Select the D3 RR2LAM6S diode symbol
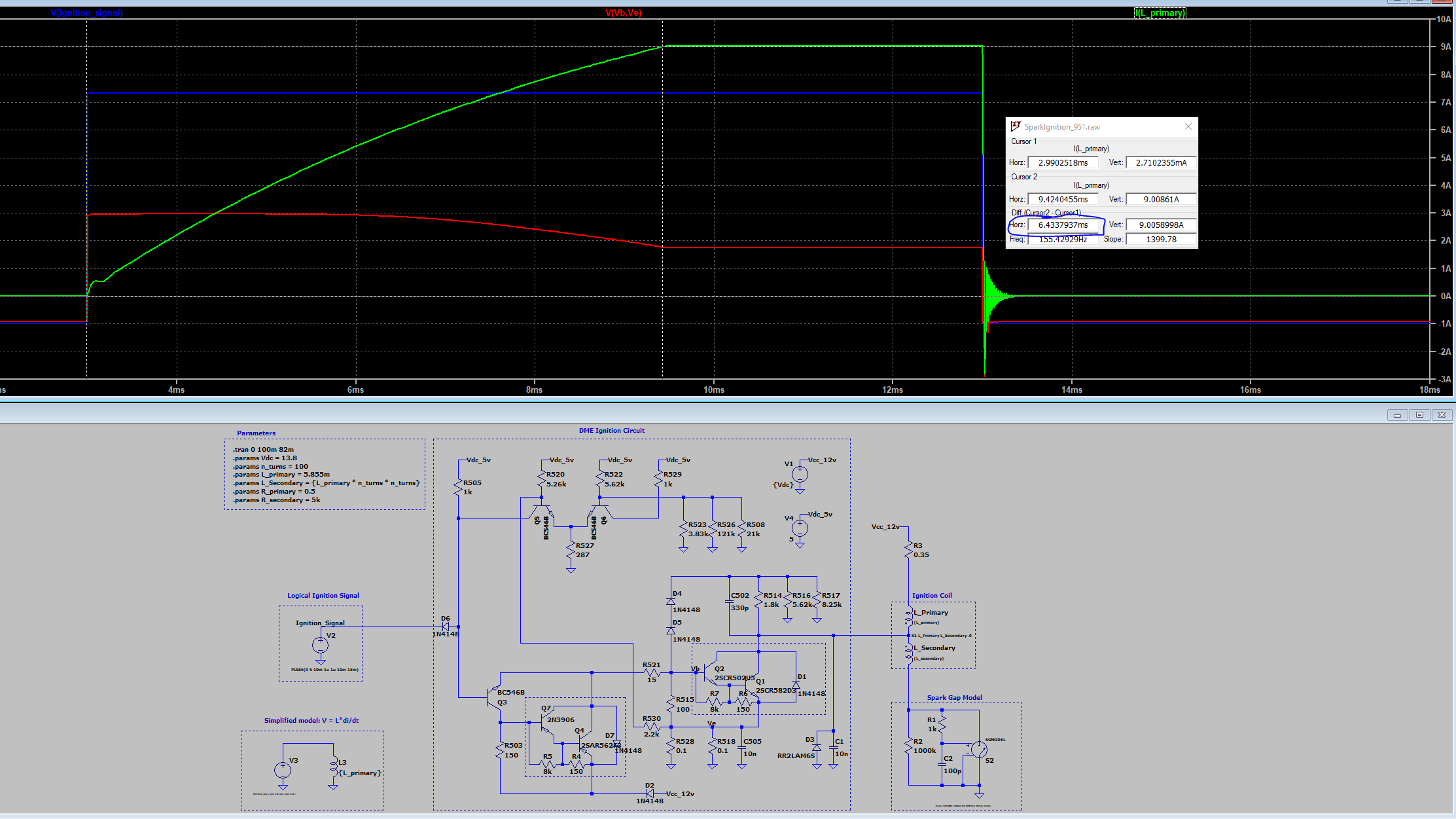The image size is (1456, 819). click(817, 748)
